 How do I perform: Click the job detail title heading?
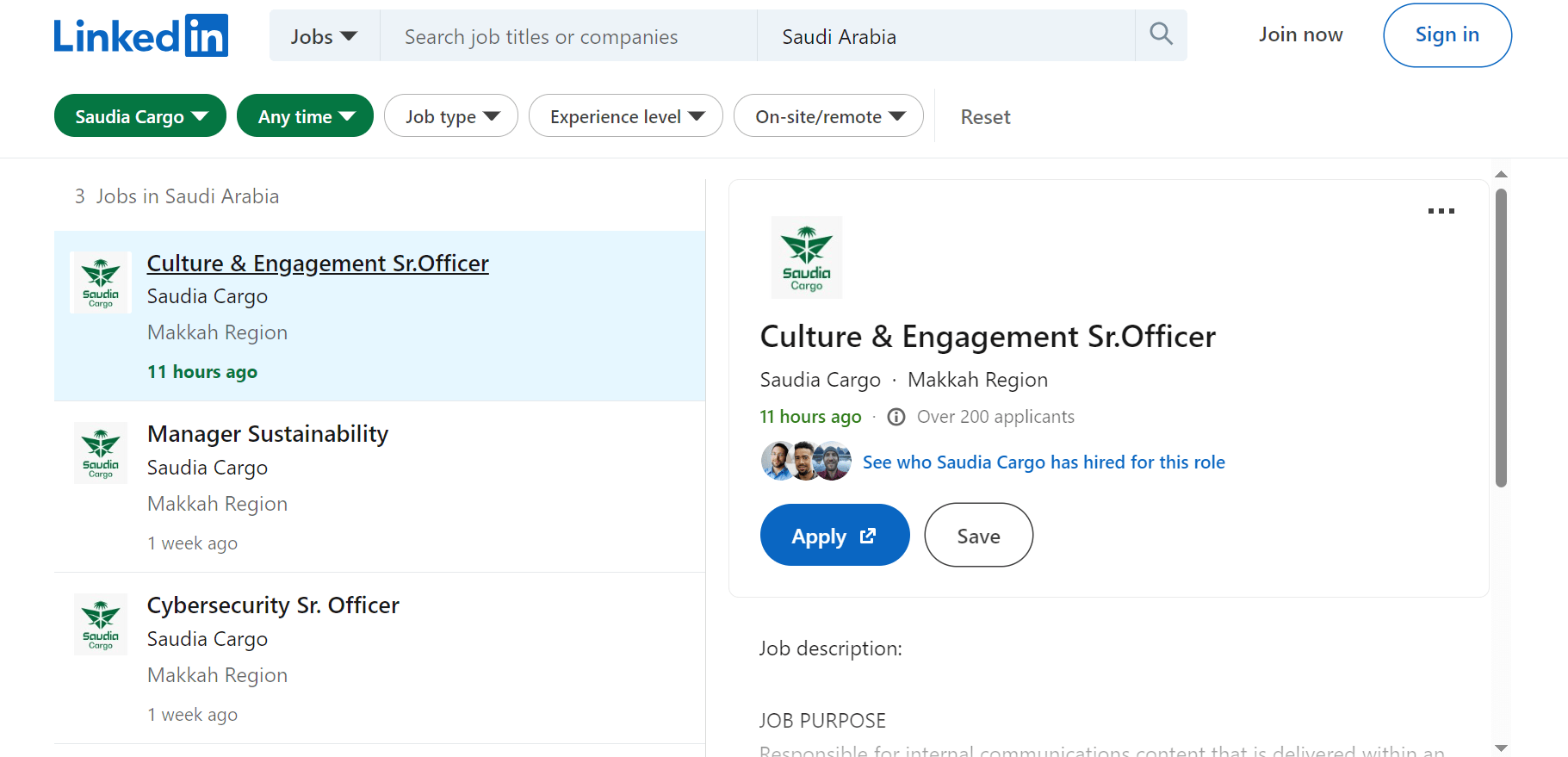coord(988,337)
